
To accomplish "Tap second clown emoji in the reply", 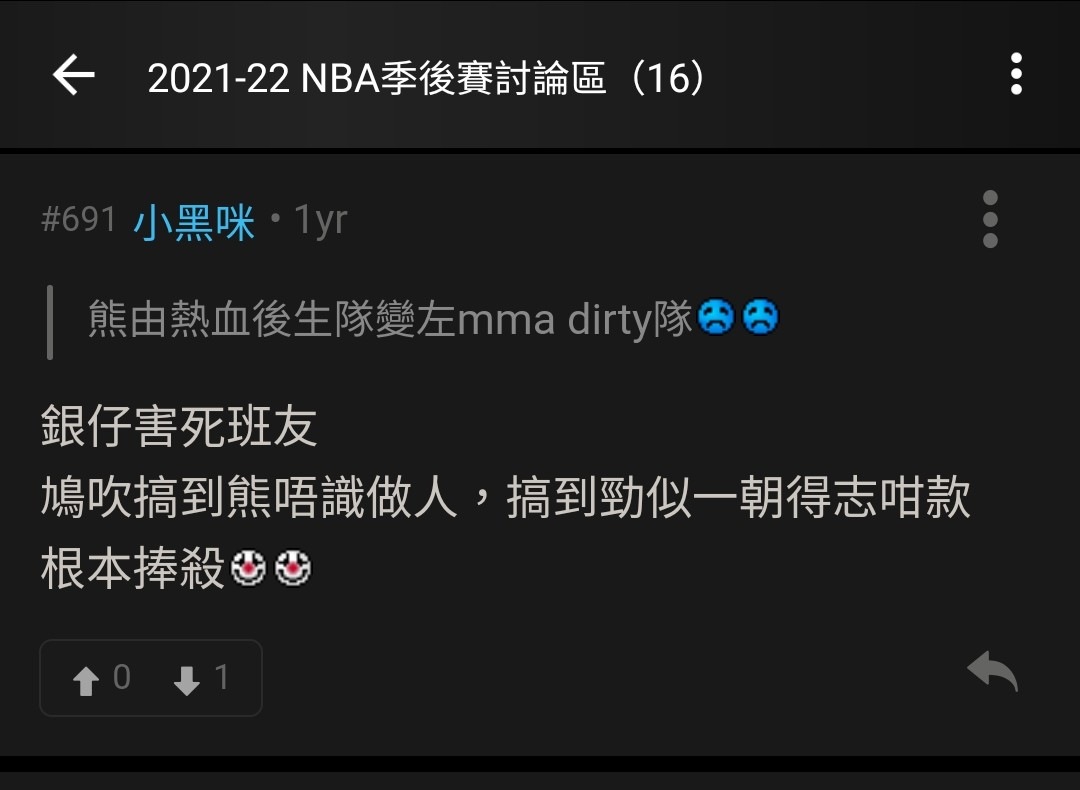I will pos(293,568).
